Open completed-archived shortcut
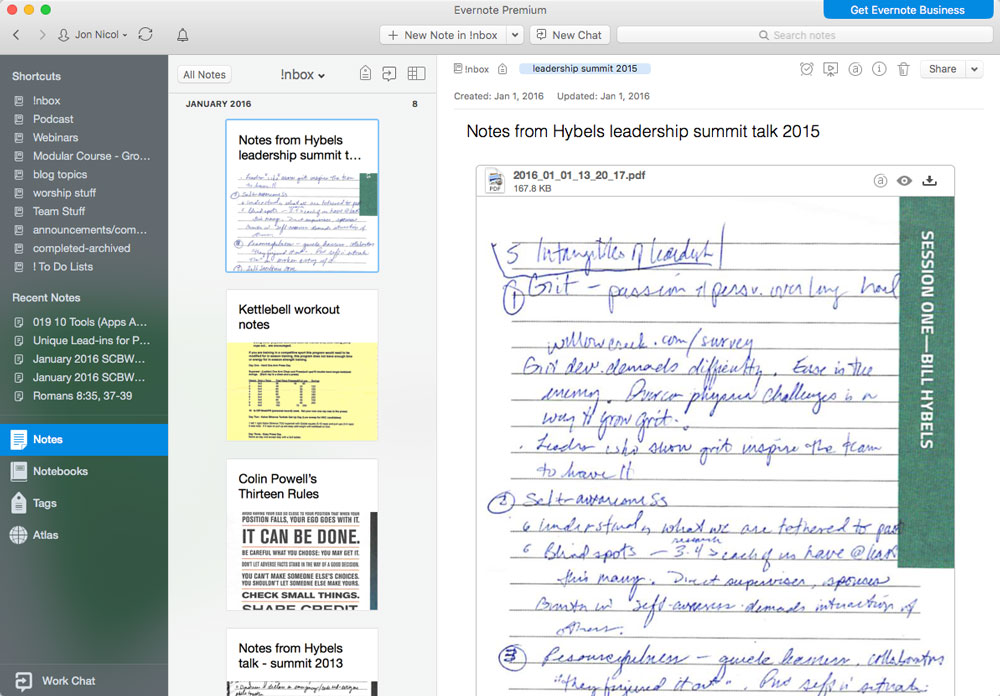Image resolution: width=1000 pixels, height=696 pixels. [x=84, y=249]
